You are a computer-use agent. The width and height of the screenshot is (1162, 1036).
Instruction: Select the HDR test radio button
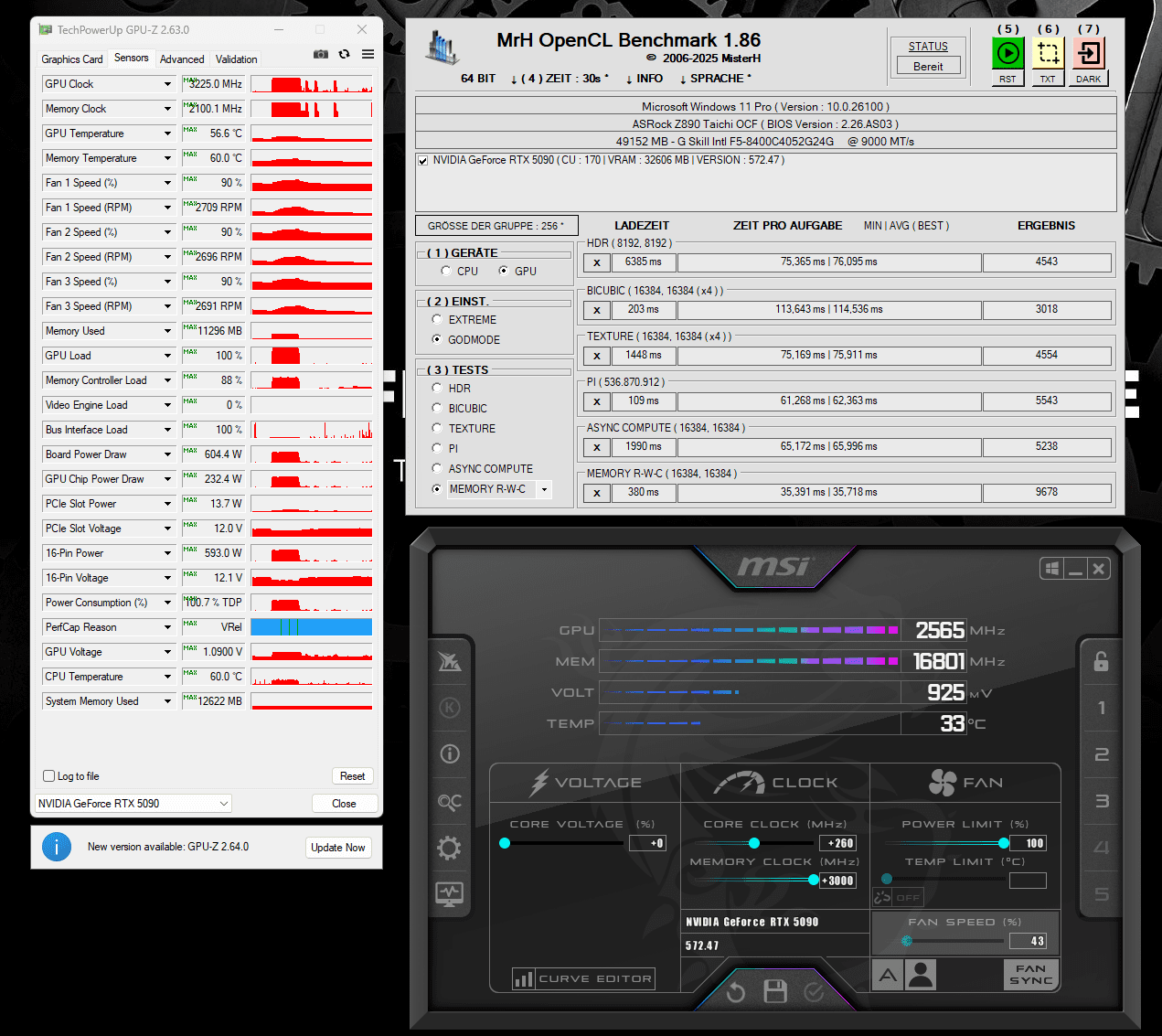(437, 388)
